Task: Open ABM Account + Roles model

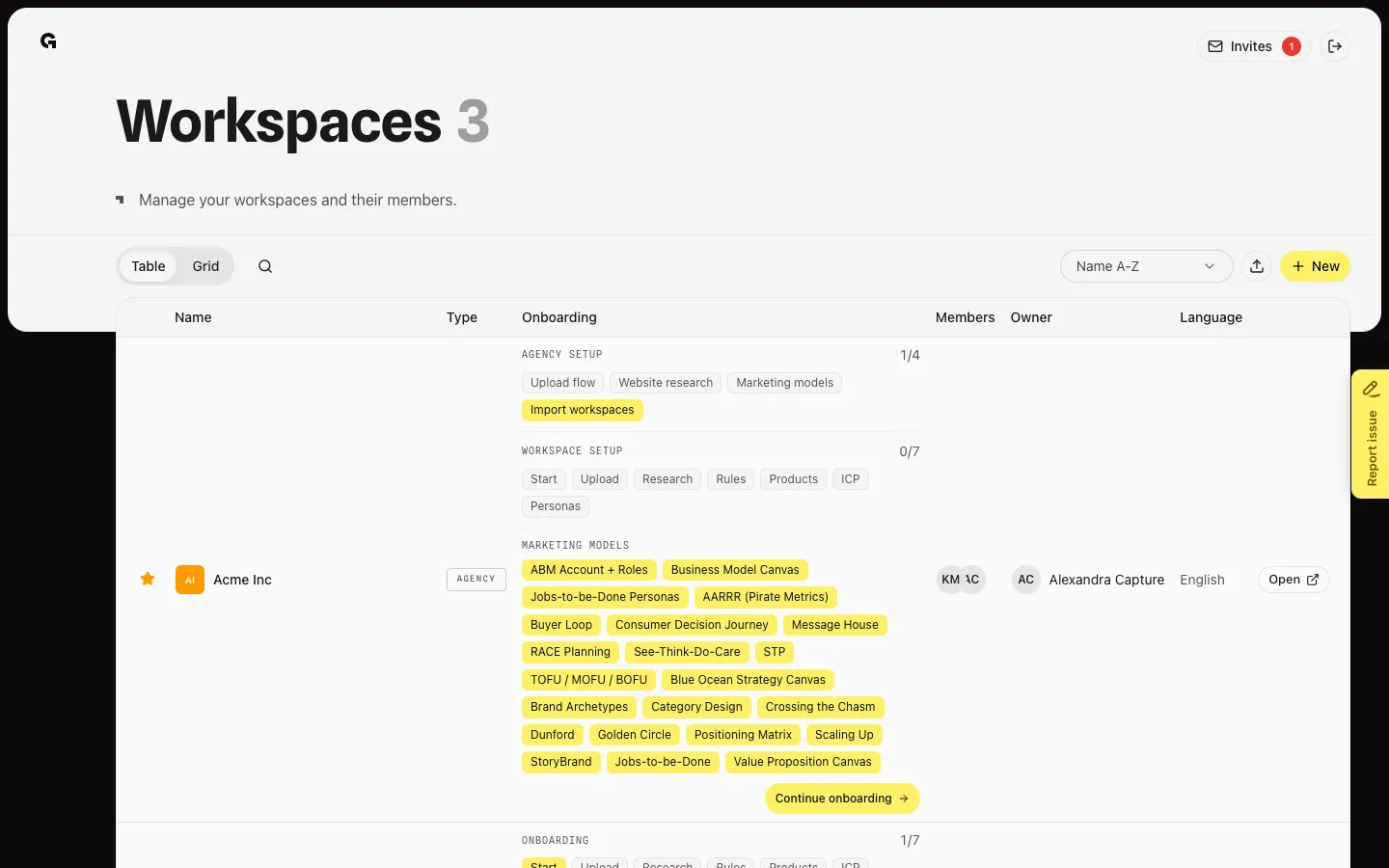Action: pyautogui.click(x=589, y=570)
